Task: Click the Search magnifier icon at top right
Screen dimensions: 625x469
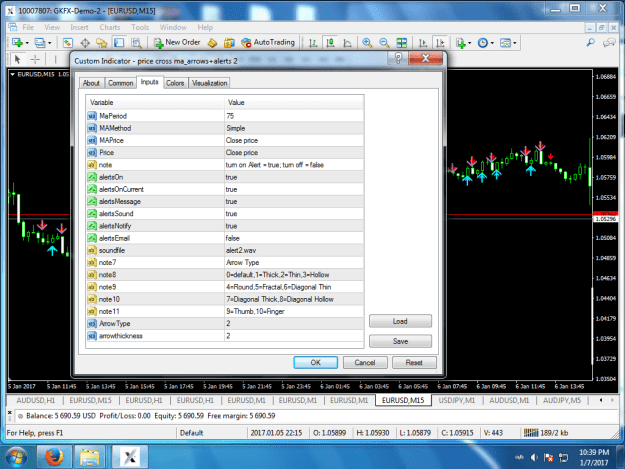Action: tap(591, 42)
